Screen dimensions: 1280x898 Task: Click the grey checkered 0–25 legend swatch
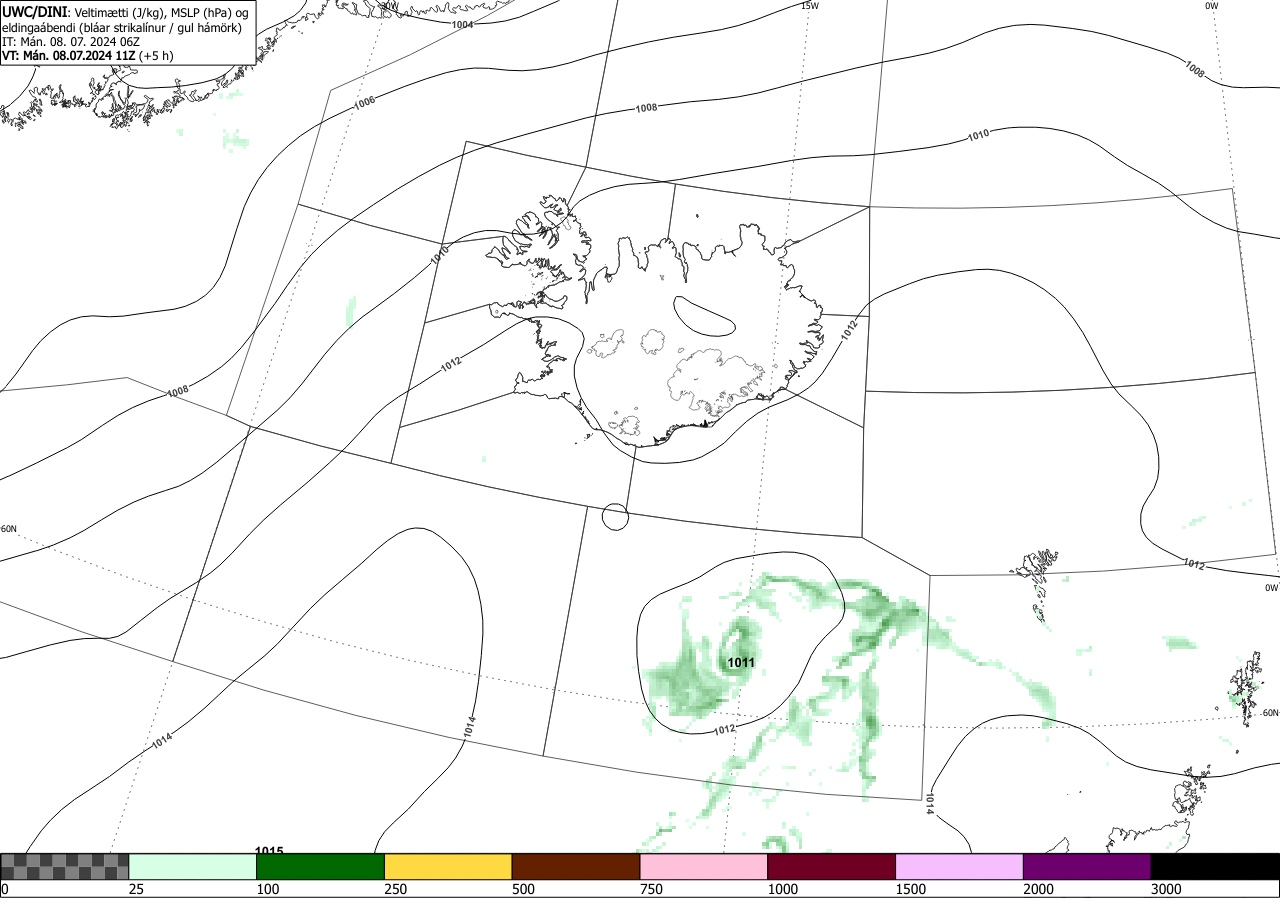click(65, 866)
